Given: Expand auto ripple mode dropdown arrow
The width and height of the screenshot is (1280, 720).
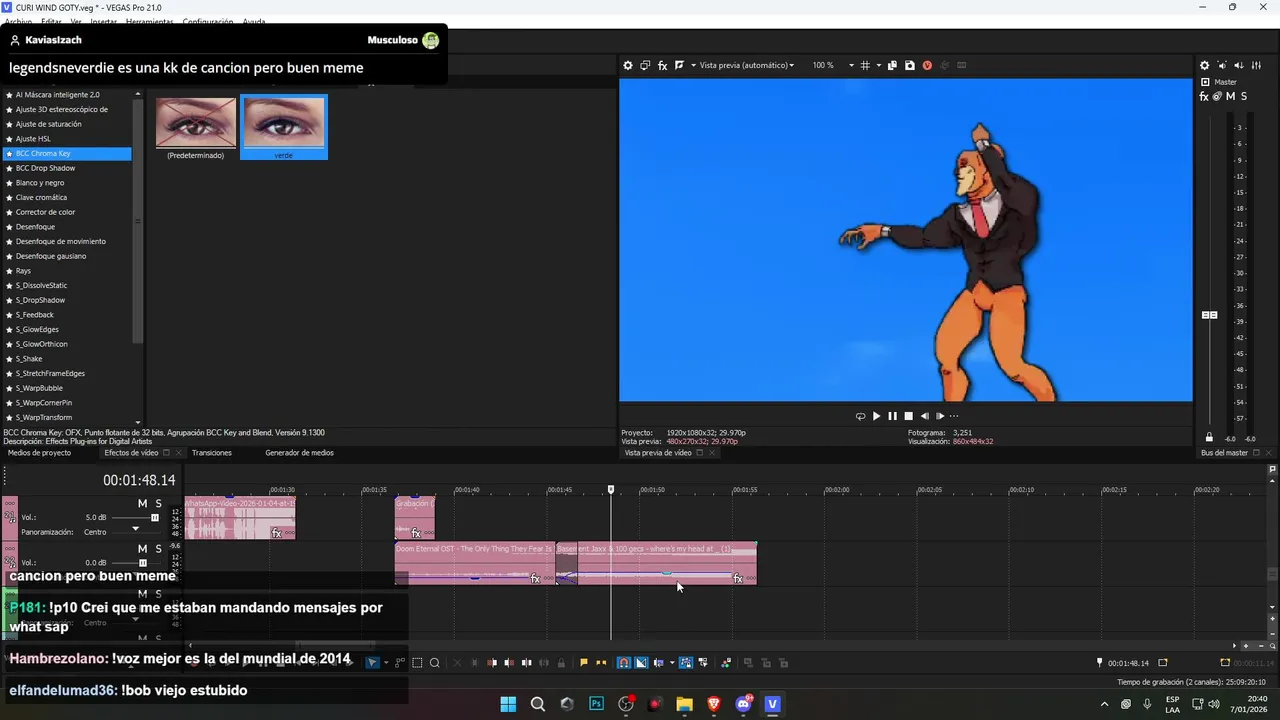Looking at the screenshot, I should click(x=672, y=662).
